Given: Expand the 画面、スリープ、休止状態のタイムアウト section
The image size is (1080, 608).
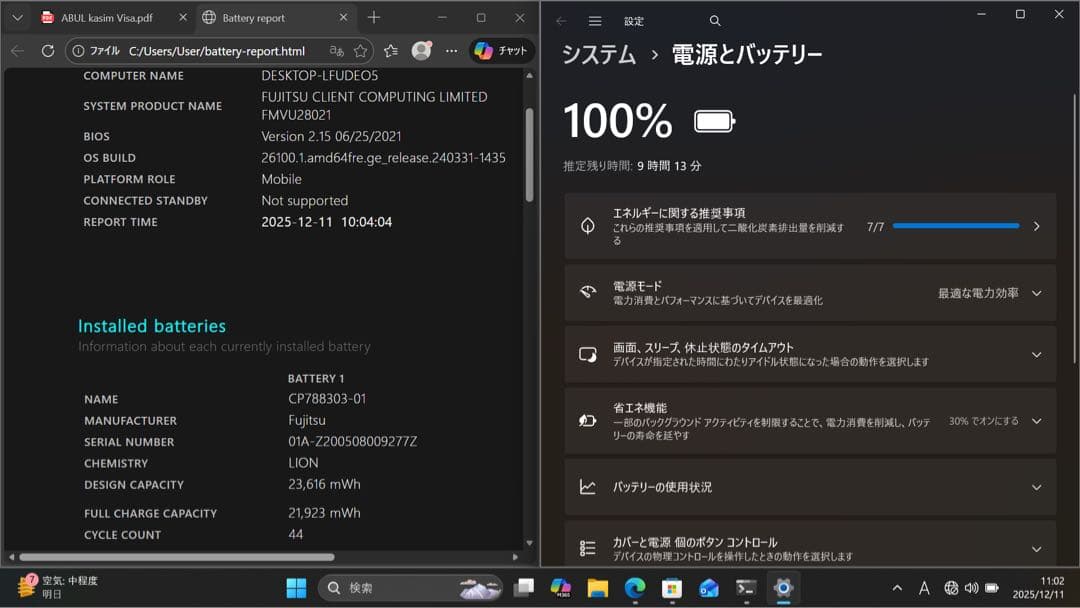Looking at the screenshot, I should [x=1036, y=354].
